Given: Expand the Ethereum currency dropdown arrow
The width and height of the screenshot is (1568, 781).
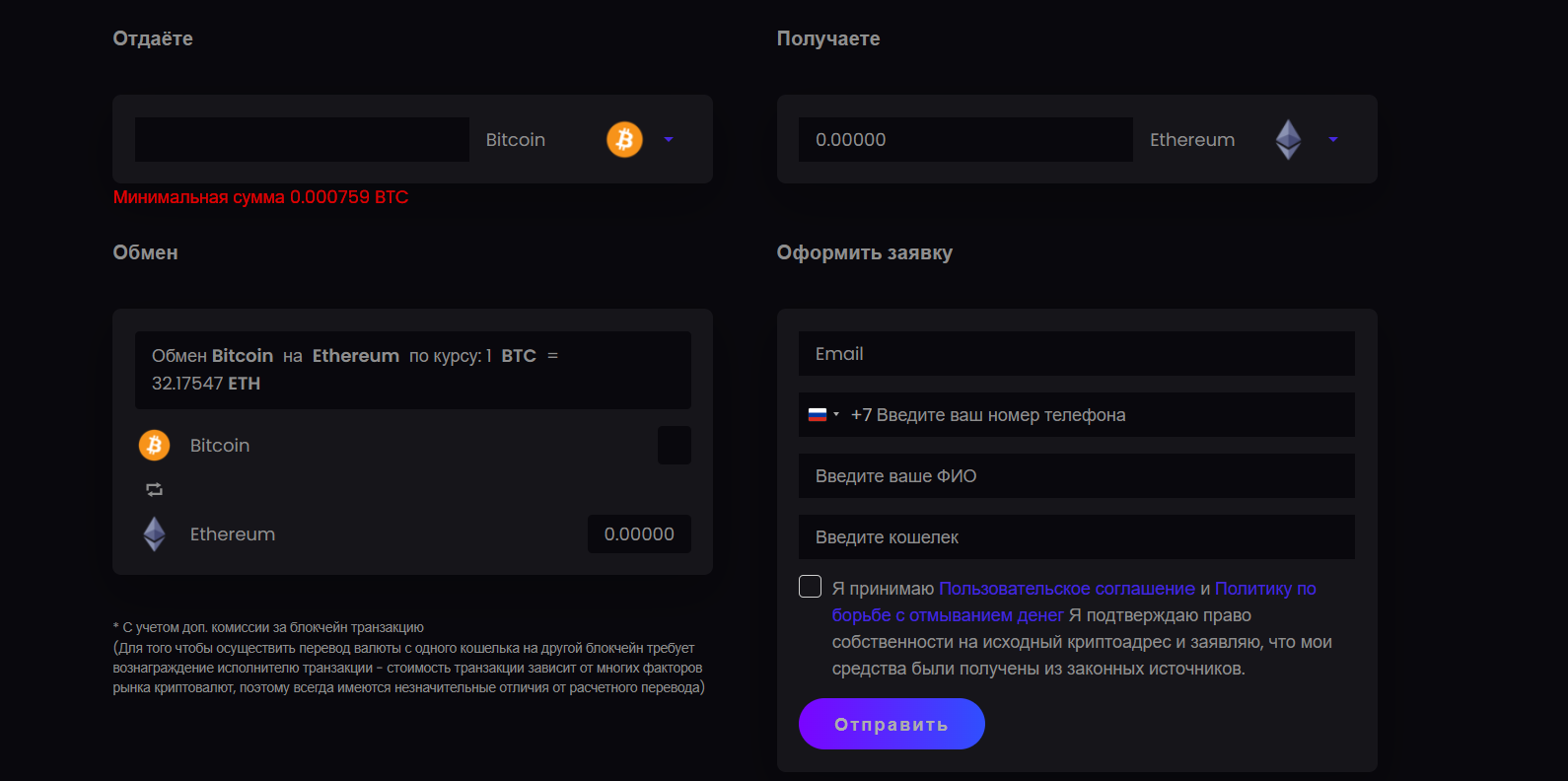Looking at the screenshot, I should click(x=1333, y=140).
